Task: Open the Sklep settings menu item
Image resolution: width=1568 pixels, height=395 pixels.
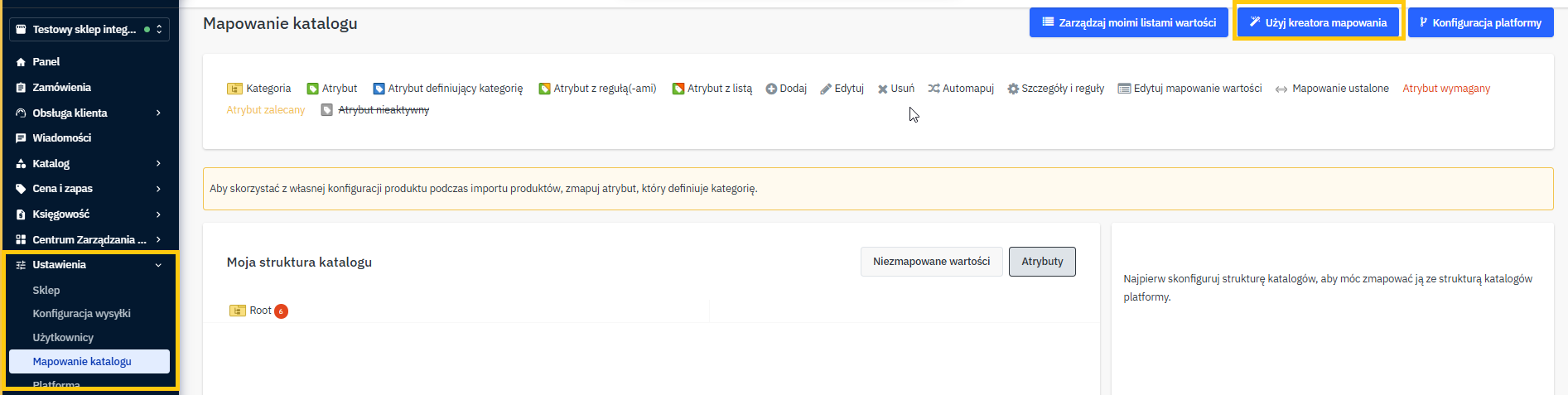Action: click(46, 291)
